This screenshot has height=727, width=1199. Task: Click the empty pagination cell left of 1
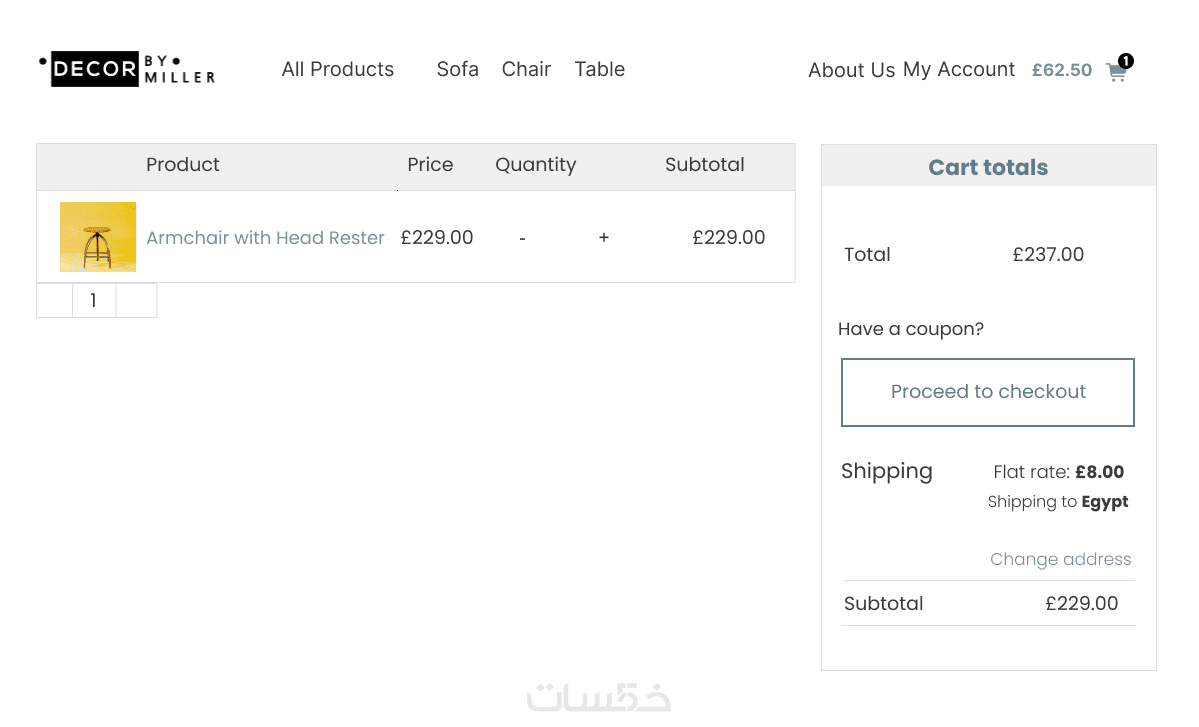[x=55, y=300]
